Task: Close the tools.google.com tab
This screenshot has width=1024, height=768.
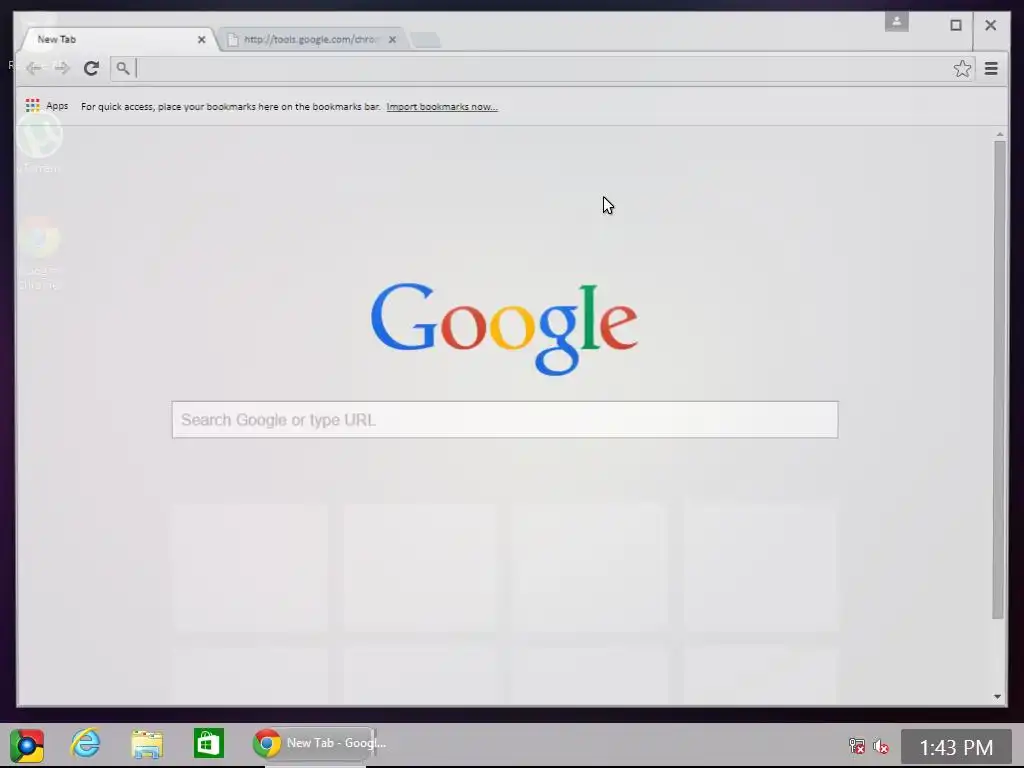Action: coord(392,40)
